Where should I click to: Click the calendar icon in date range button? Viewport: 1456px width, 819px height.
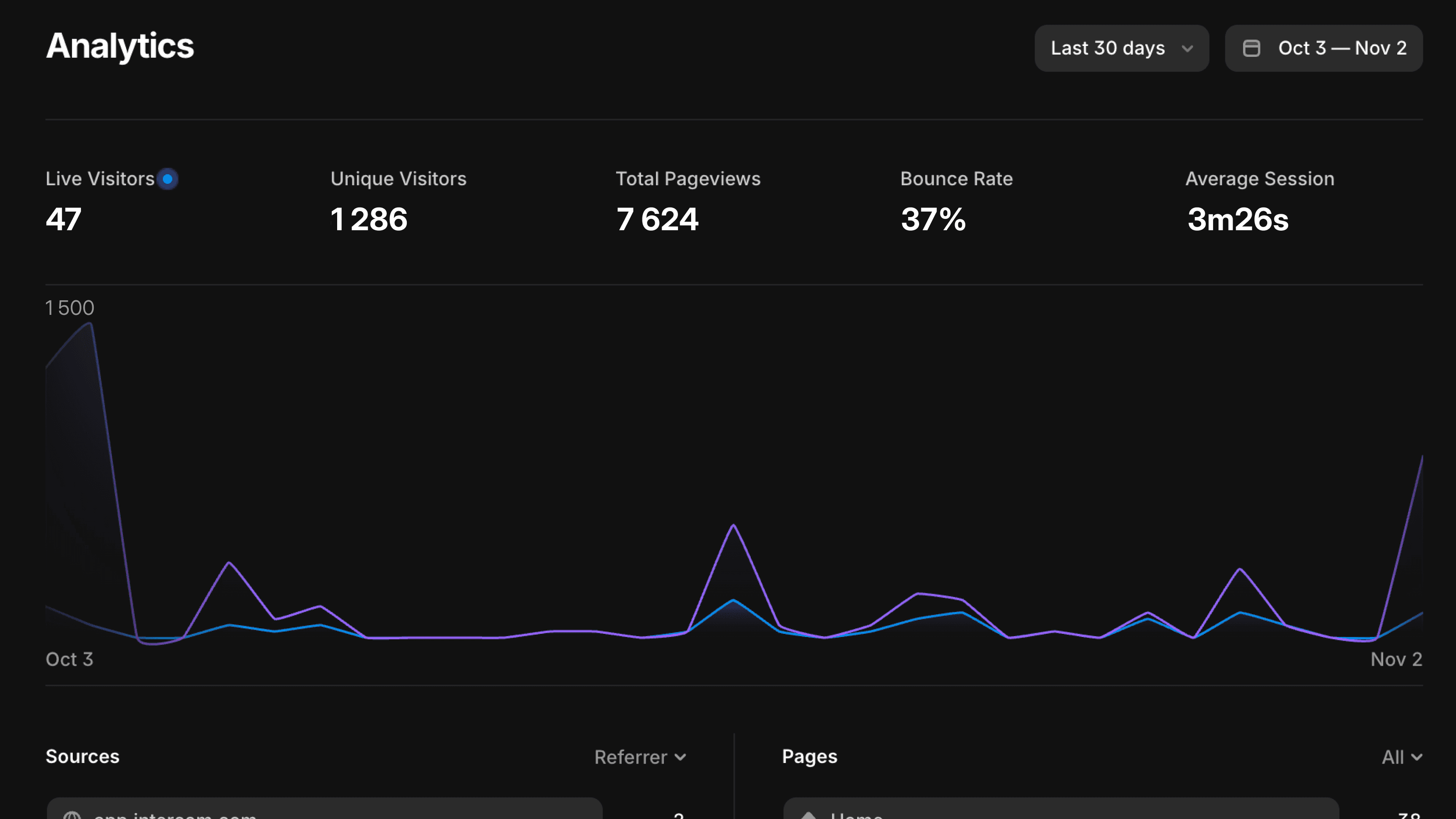click(1251, 48)
